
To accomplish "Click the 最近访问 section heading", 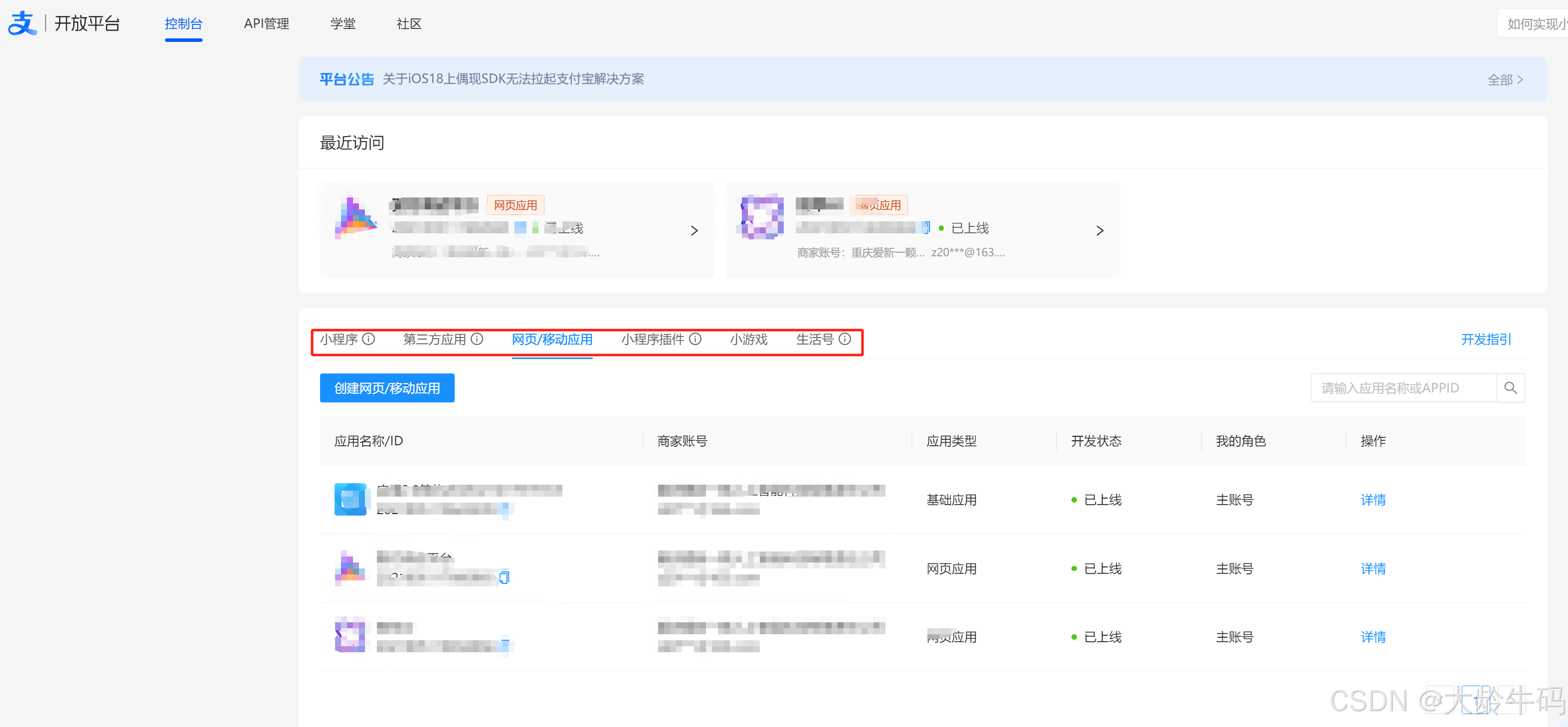I will [352, 143].
